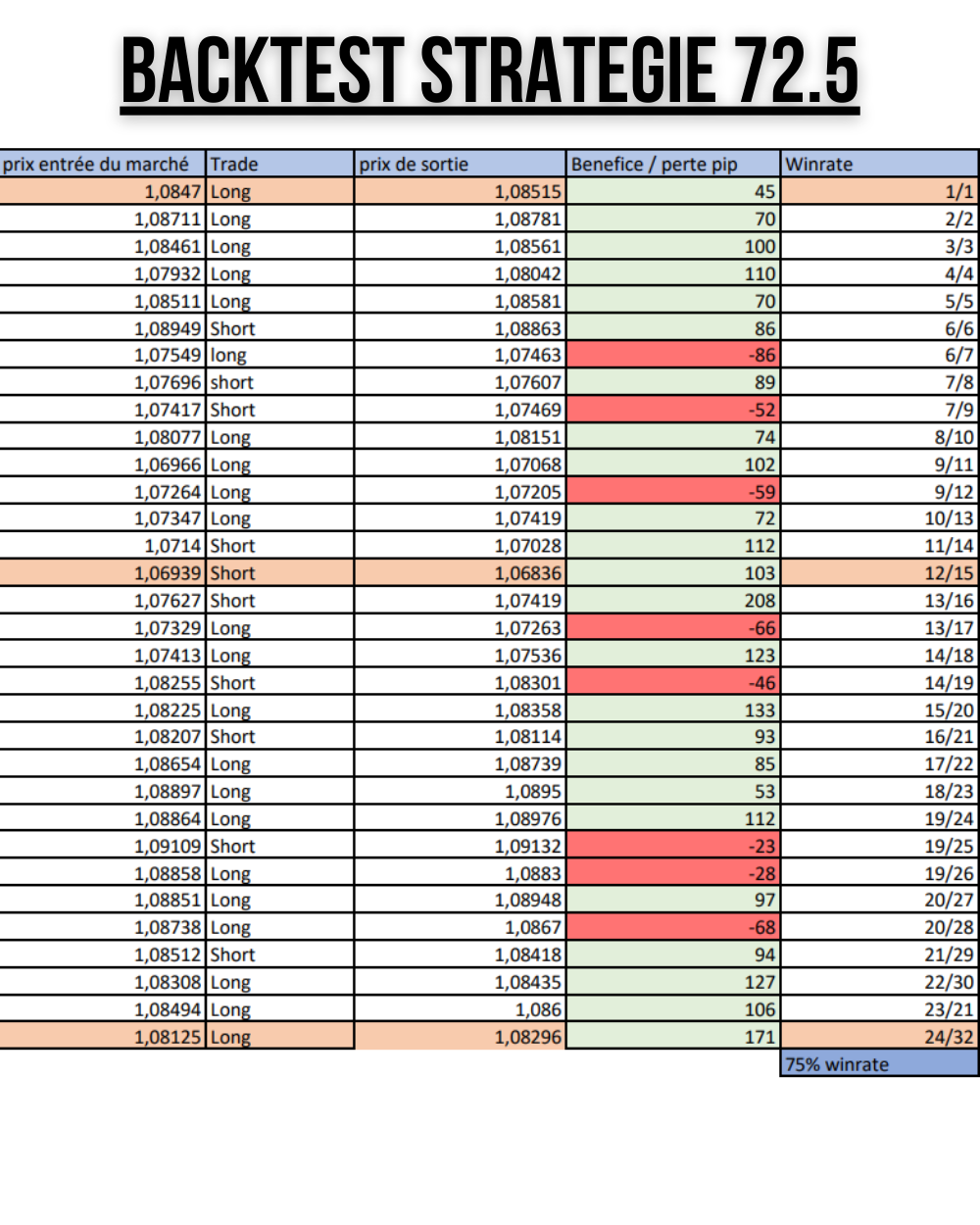This screenshot has height=1225, width=980.
Task: Select the '75% winrate' summary cell
Action: (x=879, y=1064)
